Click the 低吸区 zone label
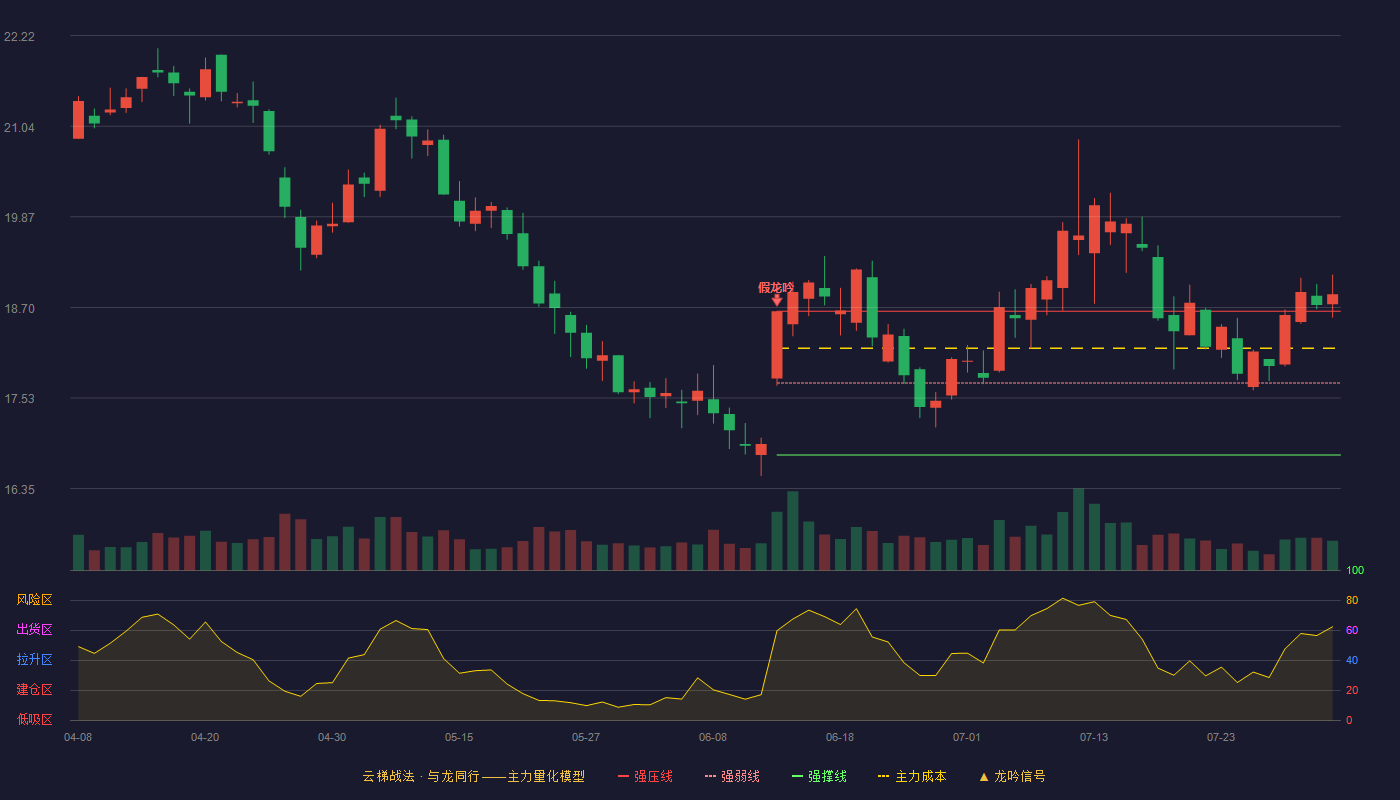The width and height of the screenshot is (1400, 800). 34,720
